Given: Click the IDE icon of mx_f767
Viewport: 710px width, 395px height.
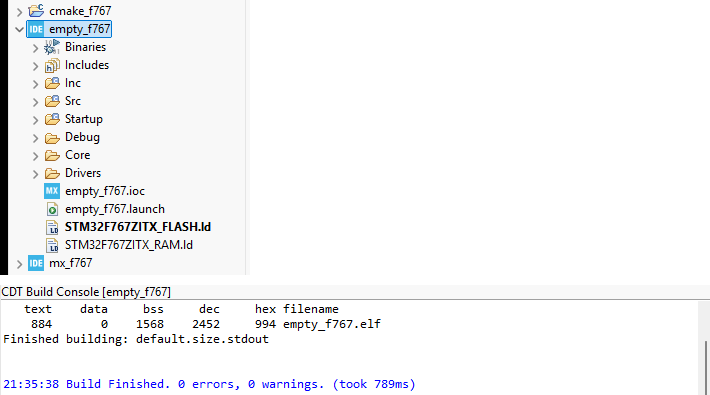Looking at the screenshot, I should pyautogui.click(x=36, y=263).
